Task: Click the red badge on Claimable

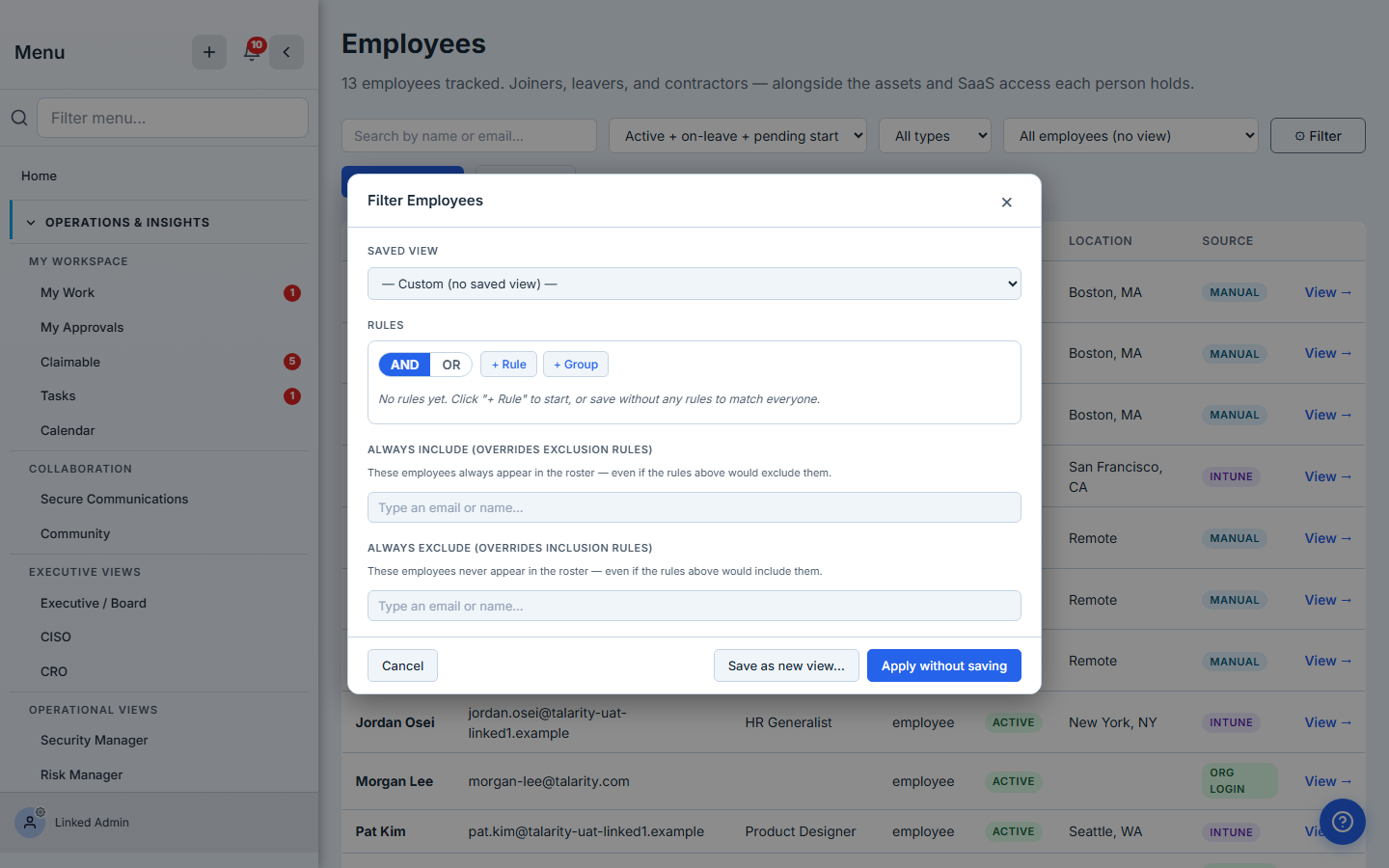Action: point(292,362)
